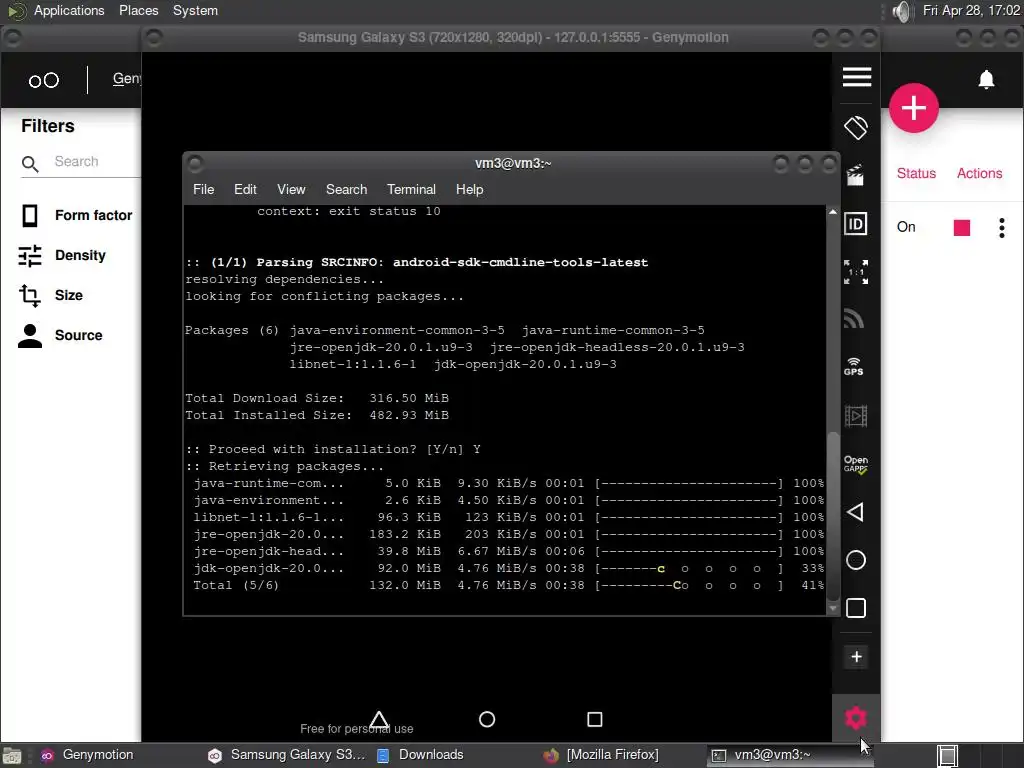Click the terminal vm3@vm3:~ title bar
This screenshot has height=768, width=1024.
[513, 163]
